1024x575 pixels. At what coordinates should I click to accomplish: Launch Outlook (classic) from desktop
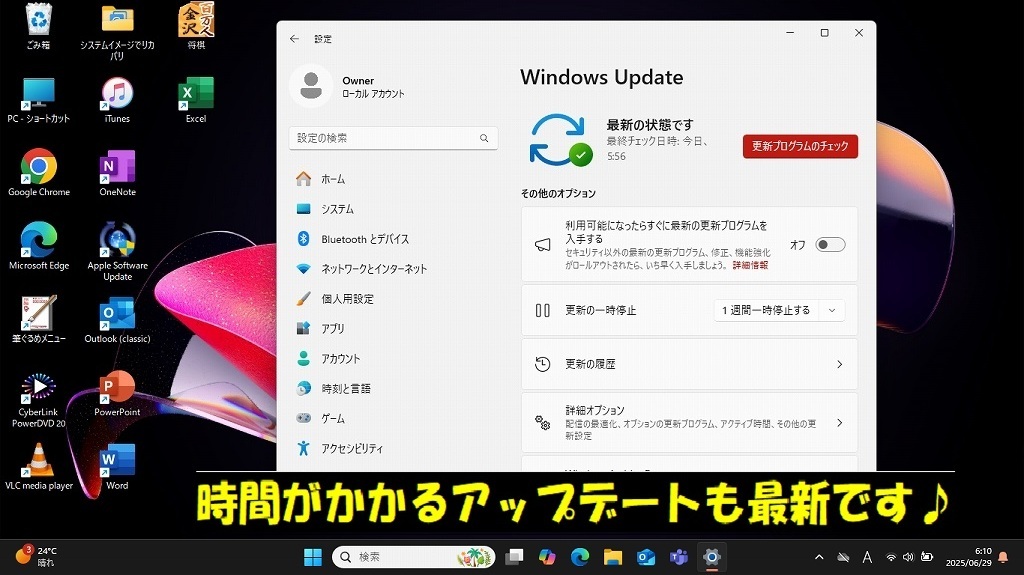point(118,320)
